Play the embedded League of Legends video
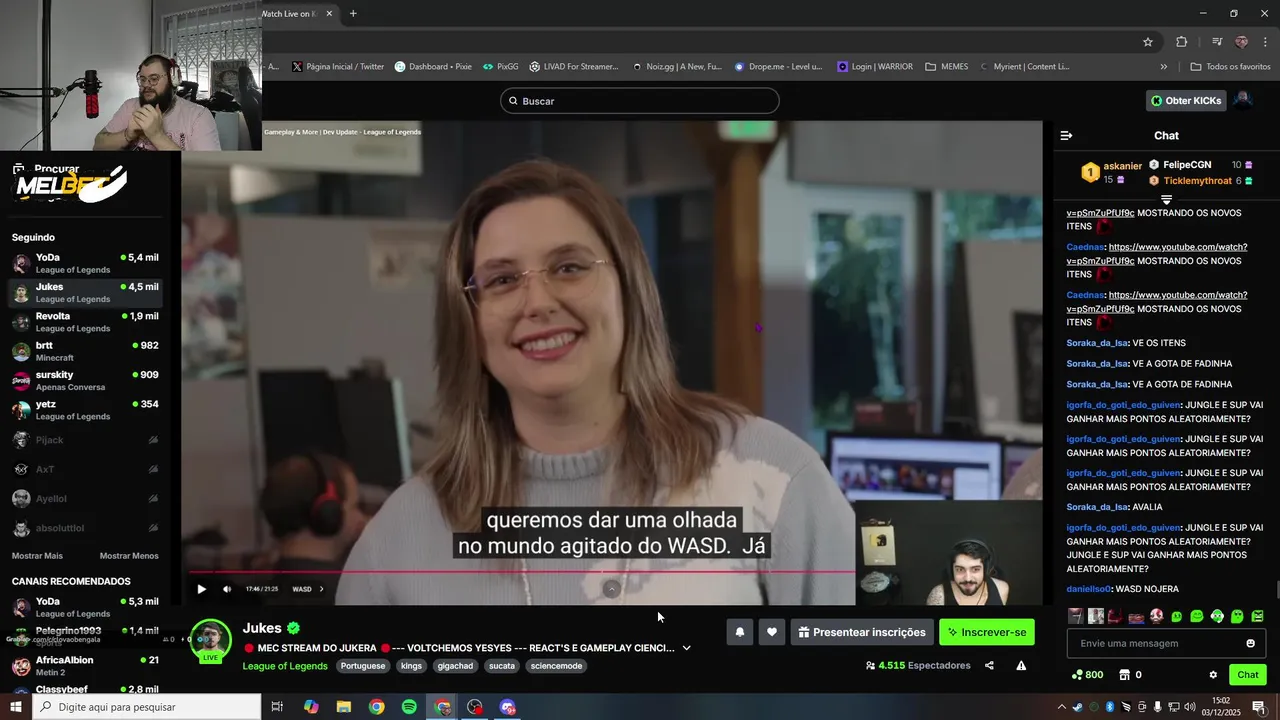This screenshot has width=1280, height=720. pyautogui.click(x=201, y=589)
